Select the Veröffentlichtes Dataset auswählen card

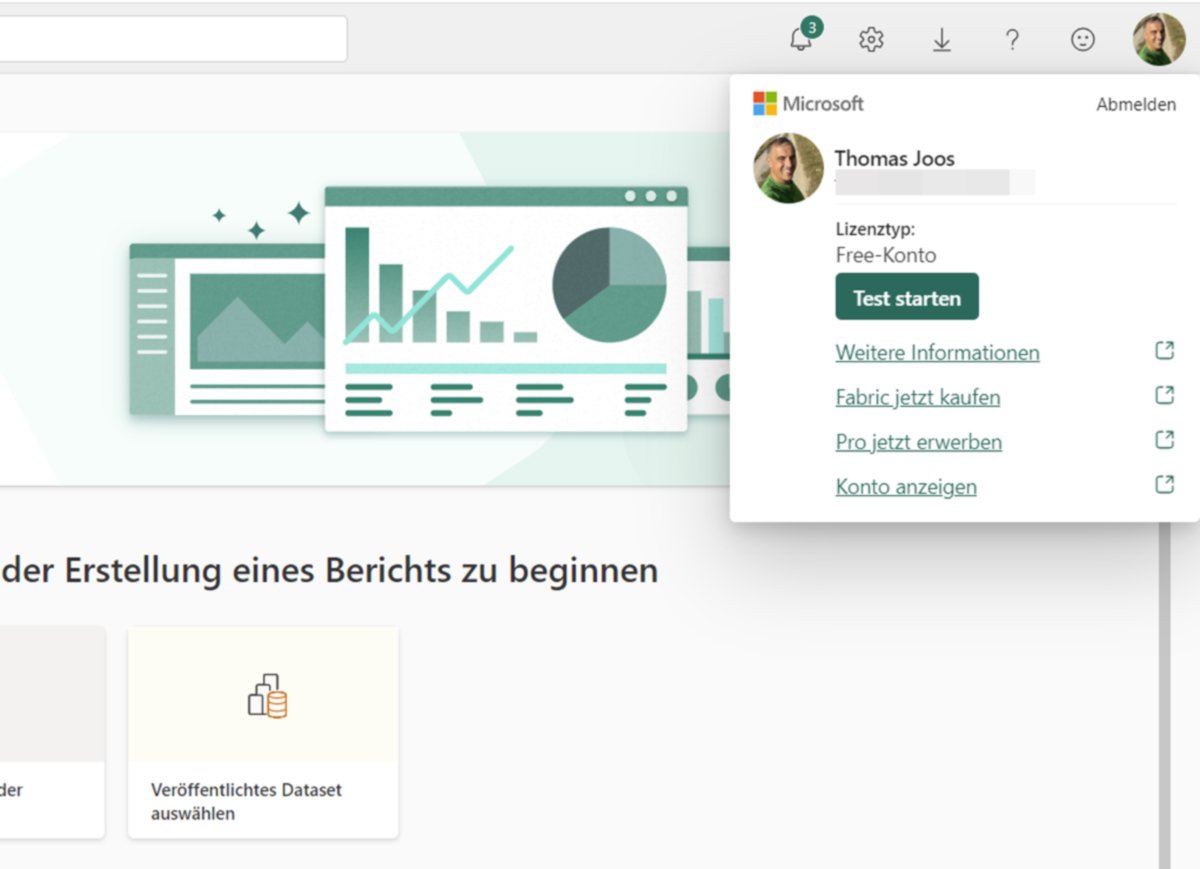[263, 732]
